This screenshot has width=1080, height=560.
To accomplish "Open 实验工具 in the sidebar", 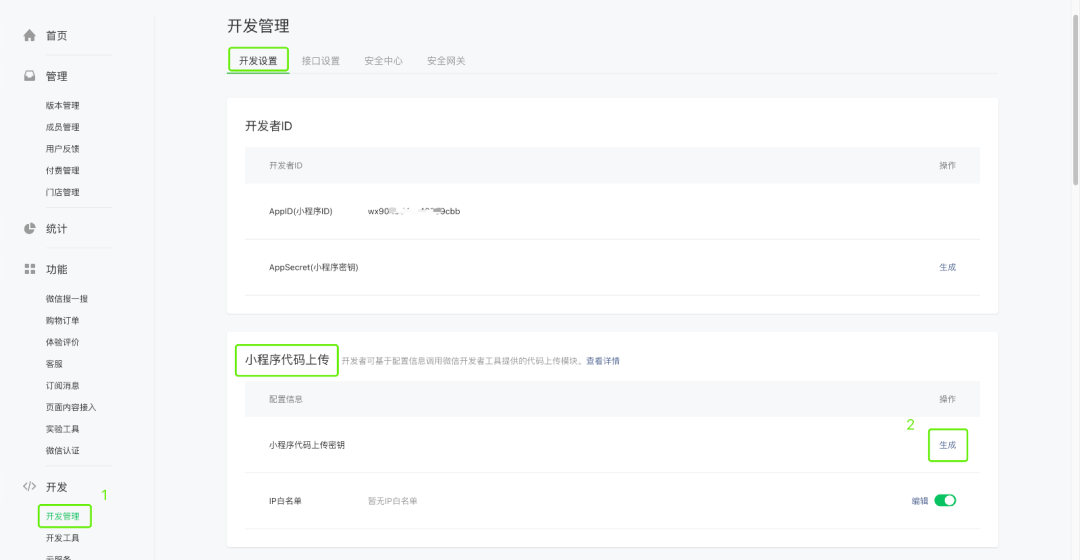I will [63, 429].
